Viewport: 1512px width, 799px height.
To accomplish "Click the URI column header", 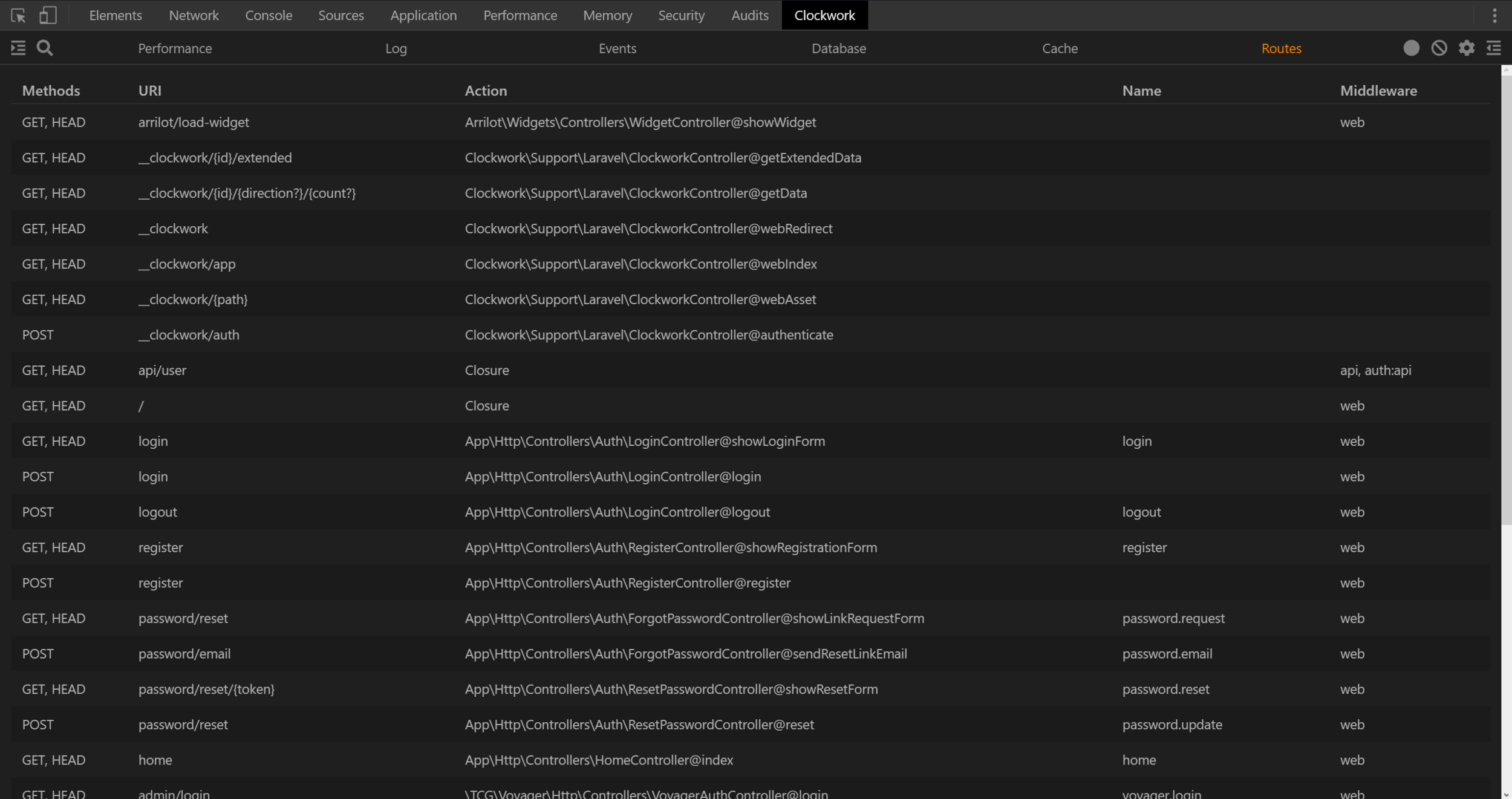I will coord(149,91).
